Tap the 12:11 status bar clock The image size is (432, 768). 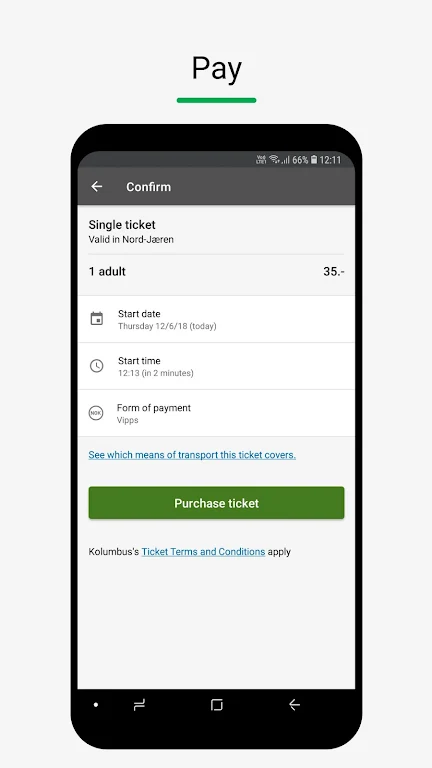pos(330,160)
